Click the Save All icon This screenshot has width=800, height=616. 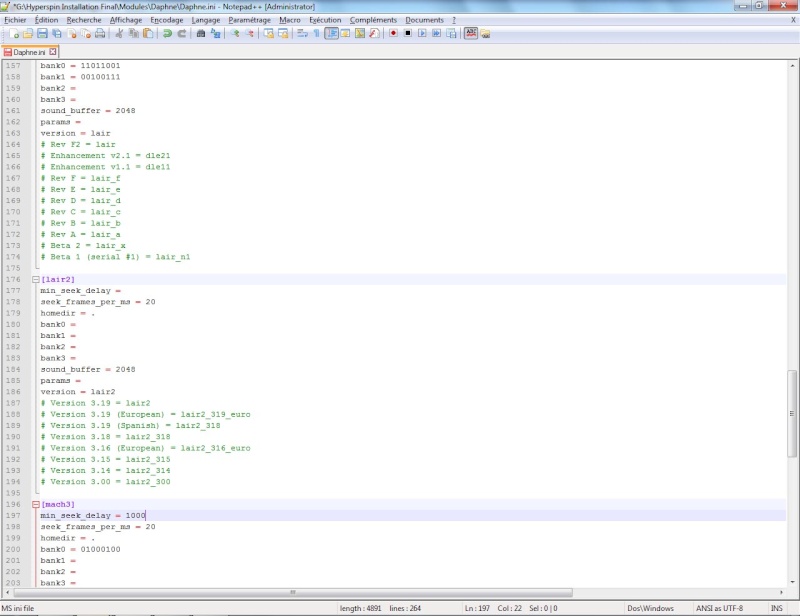(57, 34)
